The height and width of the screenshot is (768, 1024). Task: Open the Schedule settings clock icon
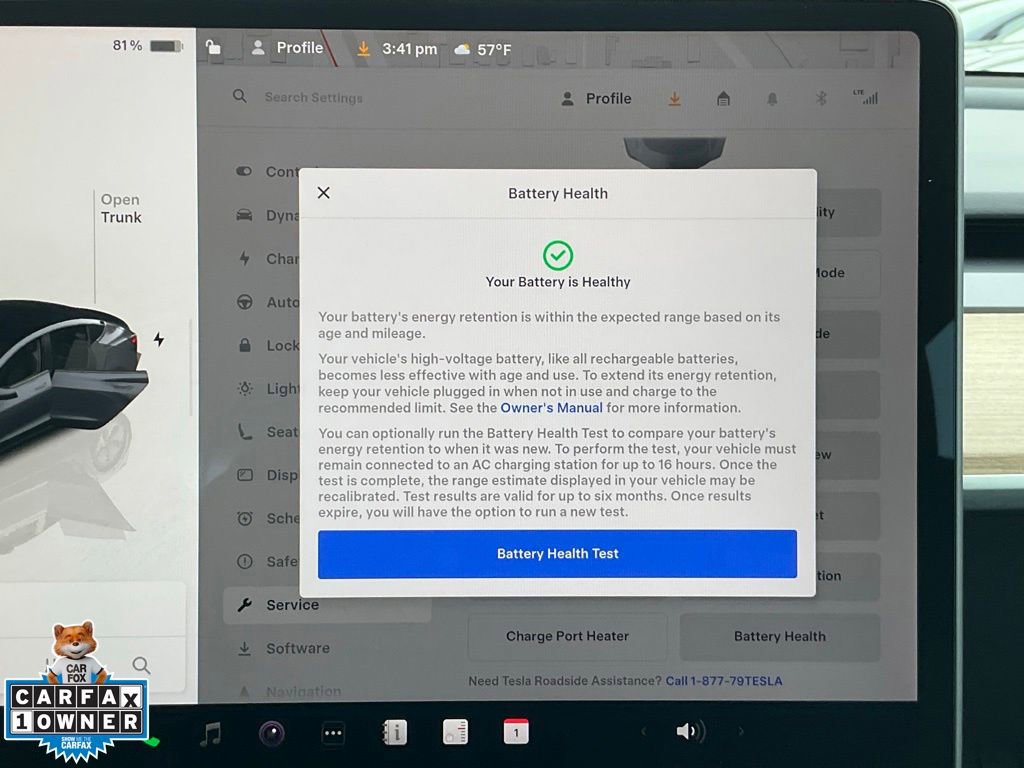tap(245, 519)
